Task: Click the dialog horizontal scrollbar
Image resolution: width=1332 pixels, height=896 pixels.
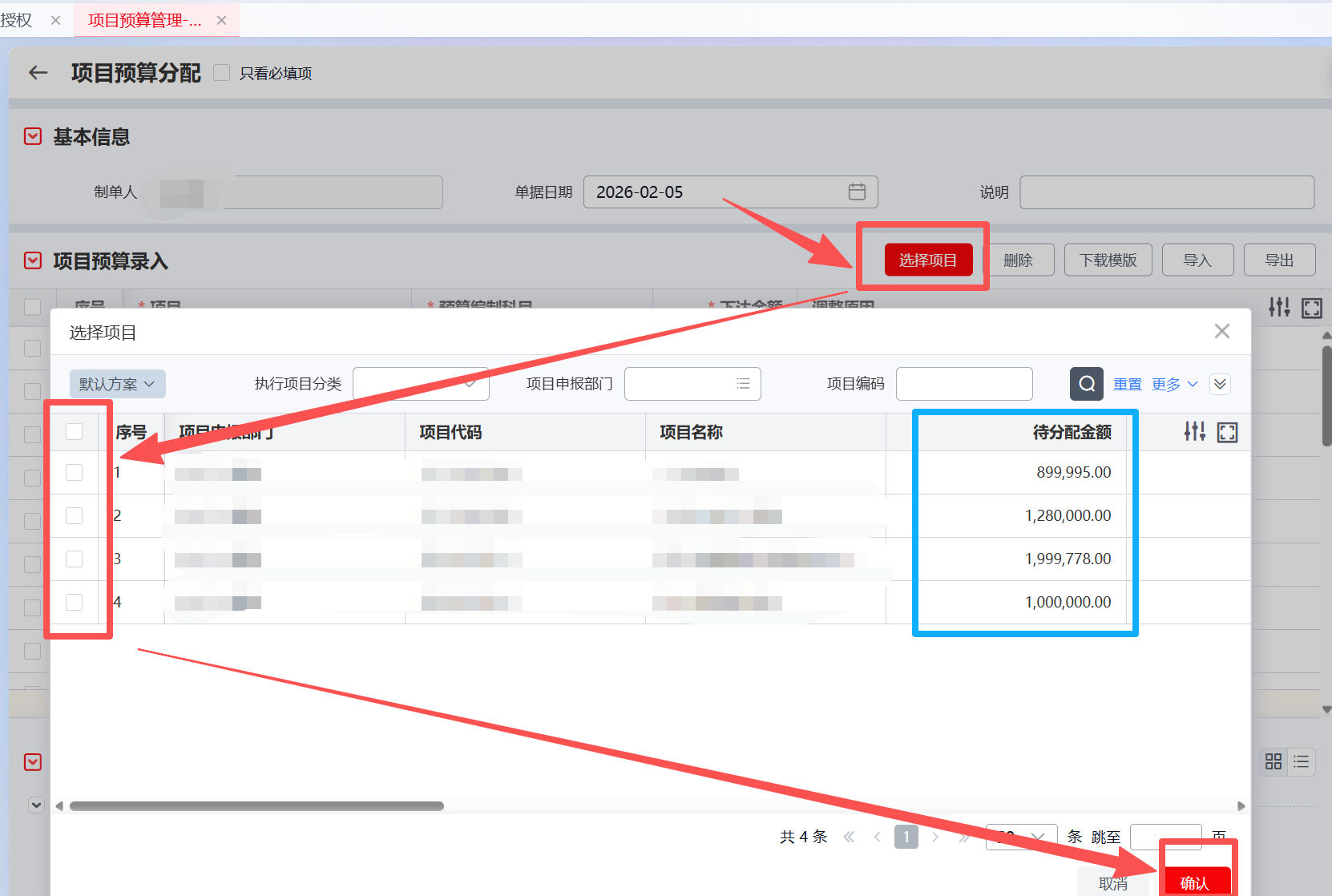Action: tap(256, 806)
